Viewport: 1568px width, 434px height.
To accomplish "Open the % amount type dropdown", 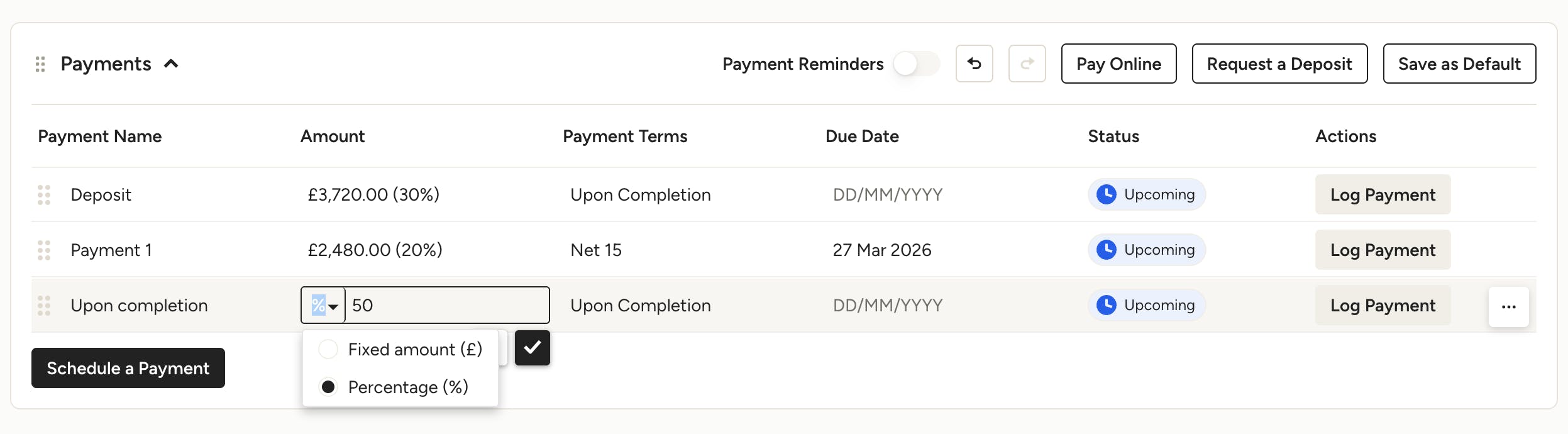I will click(323, 306).
